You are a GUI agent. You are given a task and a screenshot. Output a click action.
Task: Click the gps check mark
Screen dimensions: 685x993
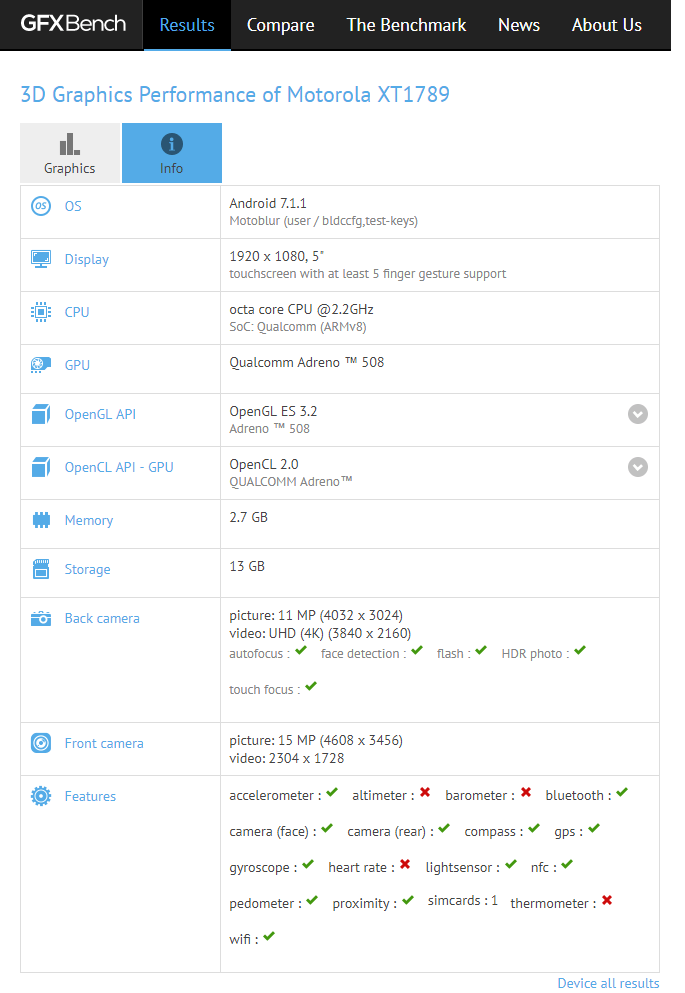[593, 828]
